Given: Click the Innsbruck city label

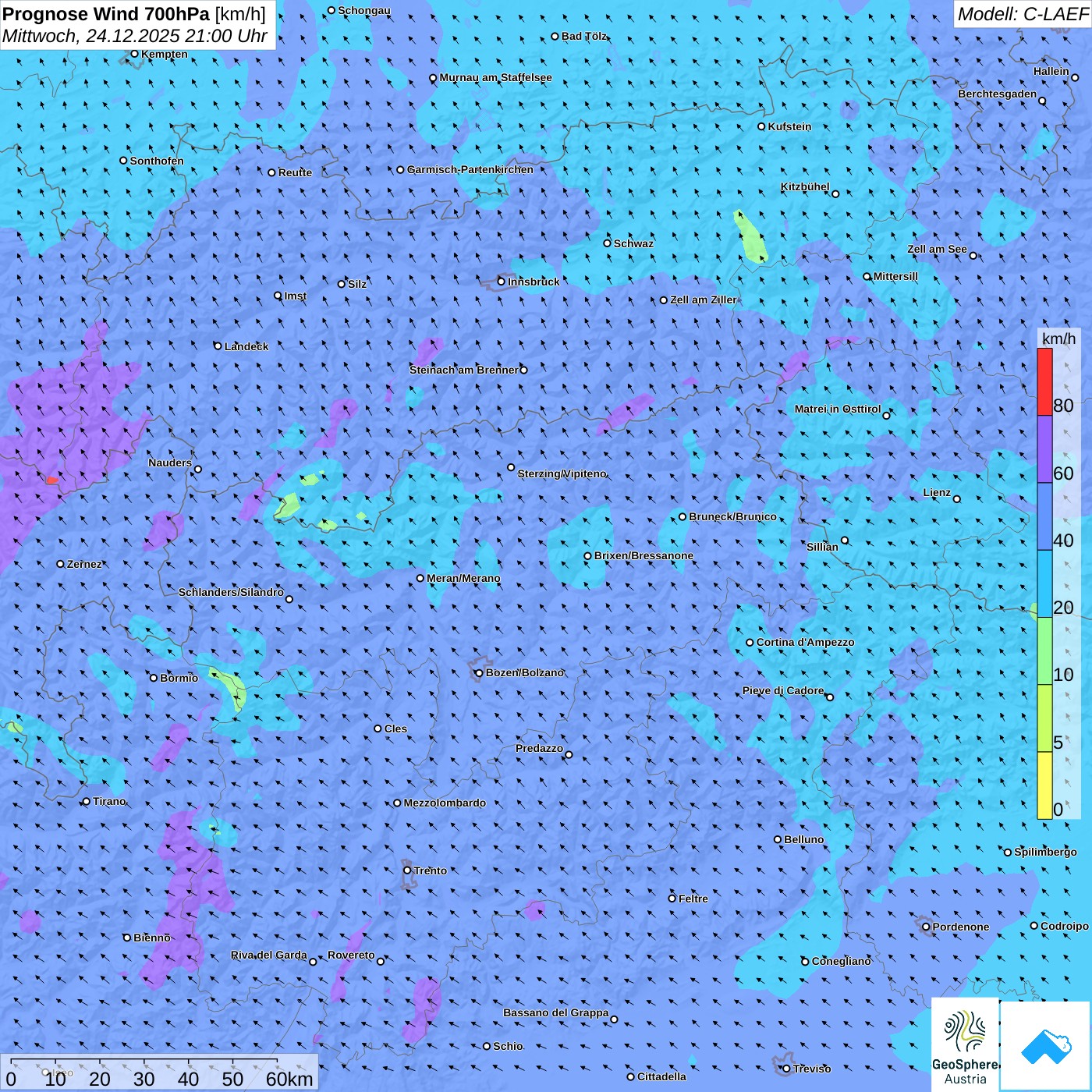Looking at the screenshot, I should coord(534,282).
